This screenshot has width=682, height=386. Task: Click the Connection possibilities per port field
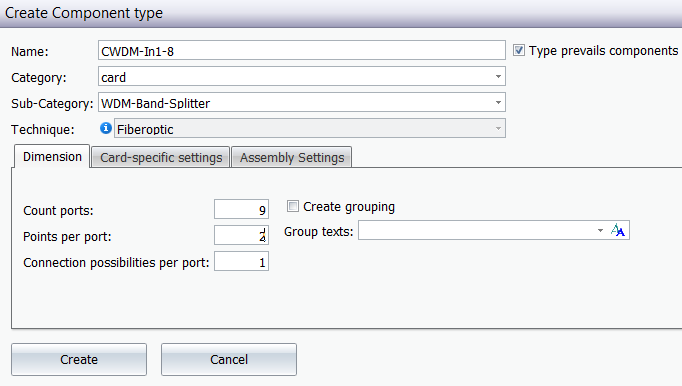pyautogui.click(x=241, y=261)
